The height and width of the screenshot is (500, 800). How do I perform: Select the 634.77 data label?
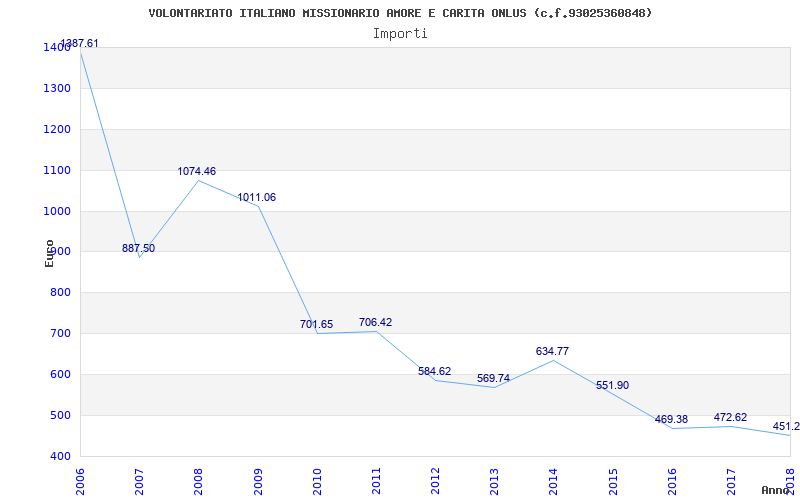552,352
